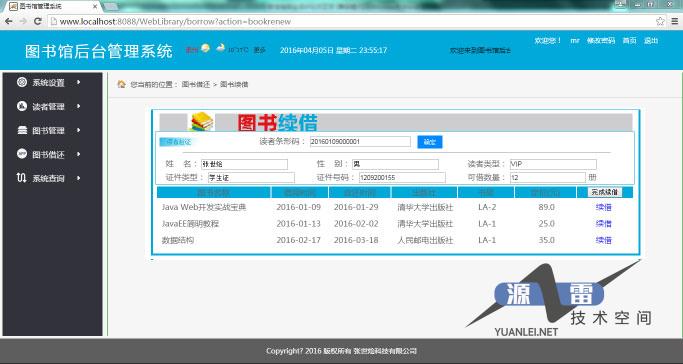Click the 读者条形码 input field
Screen dimensions: 683x364
pos(360,142)
